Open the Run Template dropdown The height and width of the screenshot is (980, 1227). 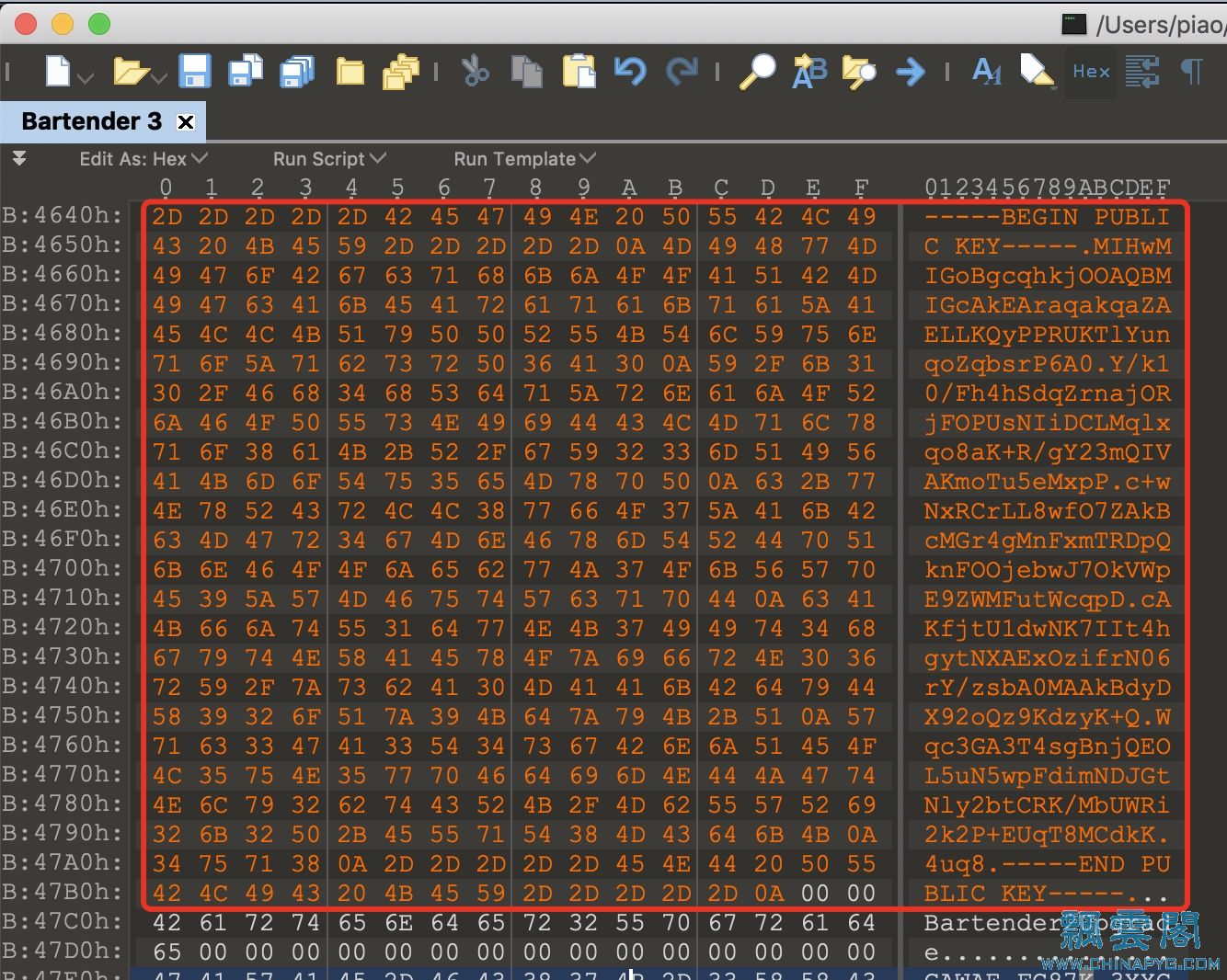coord(524,159)
